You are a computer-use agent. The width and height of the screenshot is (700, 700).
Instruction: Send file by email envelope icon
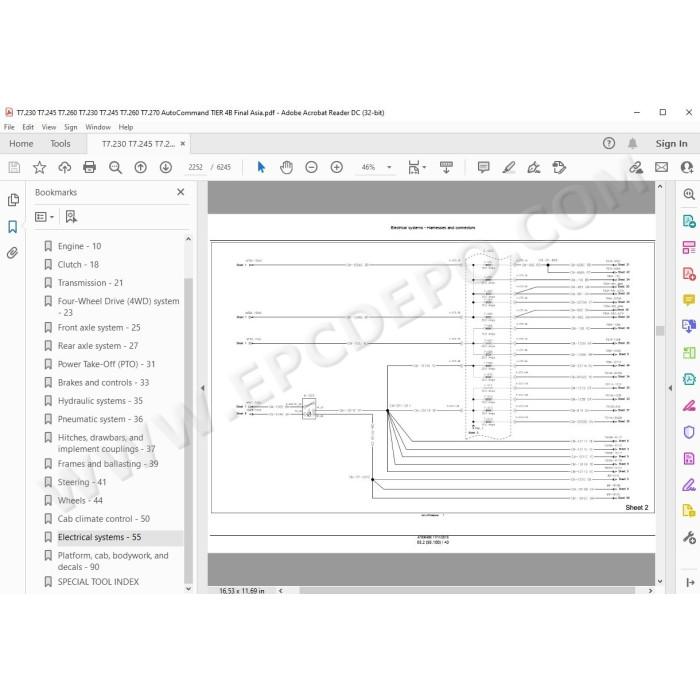(661, 167)
